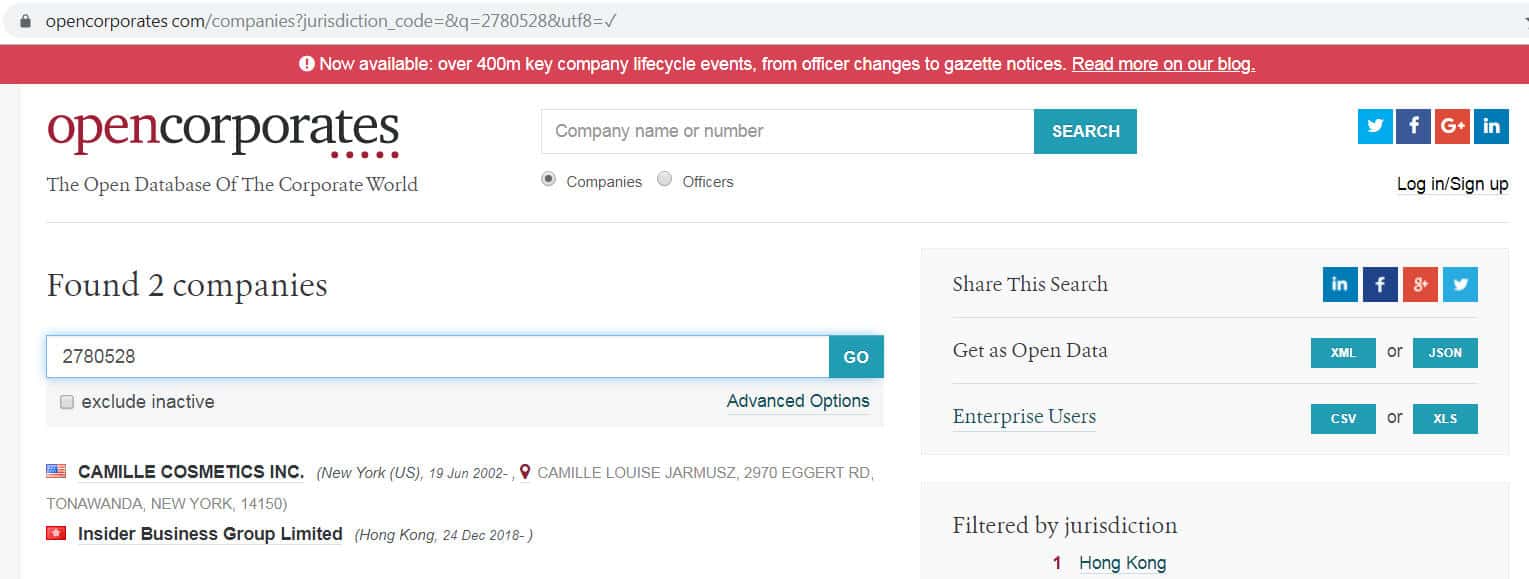Share this search on Twitter
The image size is (1529, 579).
1460,285
